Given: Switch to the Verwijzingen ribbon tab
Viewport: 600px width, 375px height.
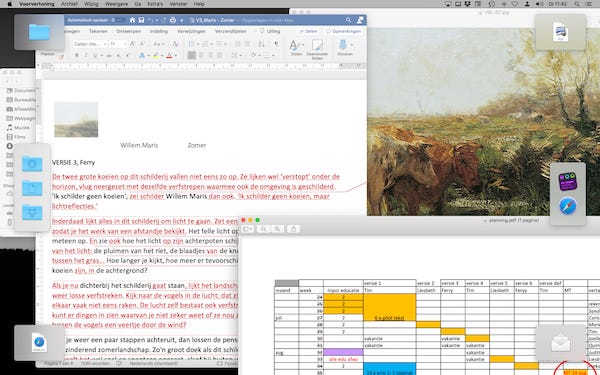Looking at the screenshot, I should [191, 31].
